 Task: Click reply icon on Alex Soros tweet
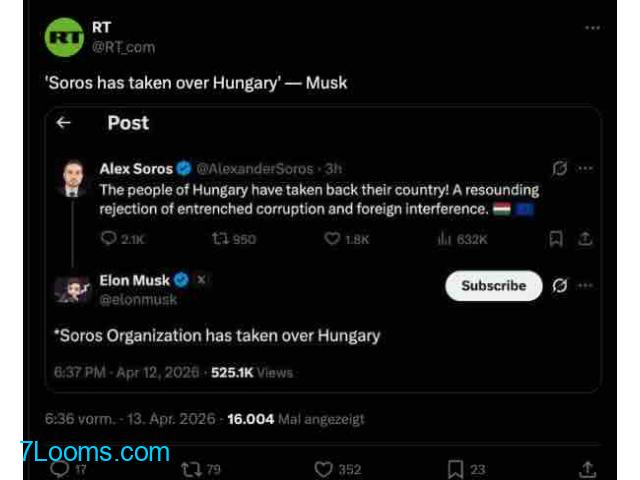coord(110,239)
